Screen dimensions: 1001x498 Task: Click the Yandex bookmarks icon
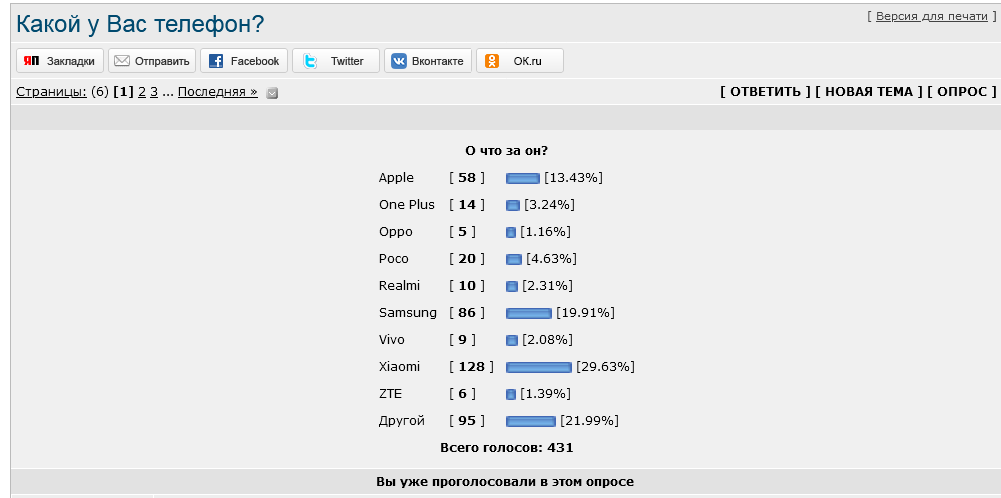tap(31, 61)
